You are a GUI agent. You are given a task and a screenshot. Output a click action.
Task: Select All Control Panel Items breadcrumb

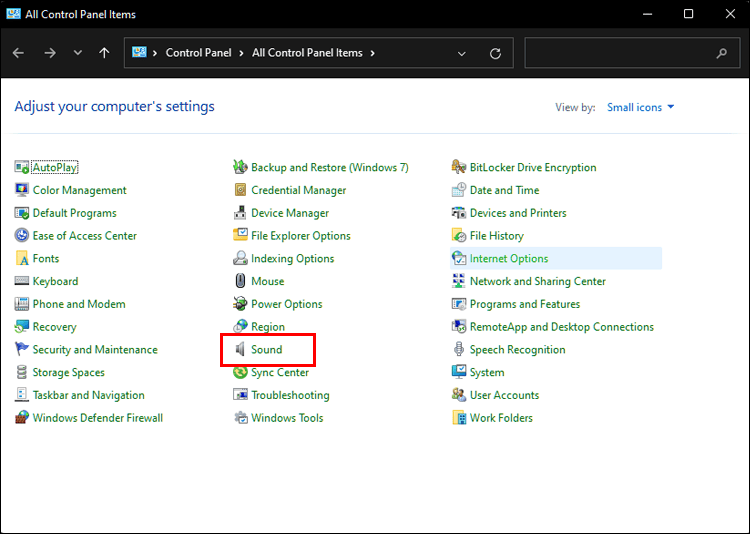point(307,53)
